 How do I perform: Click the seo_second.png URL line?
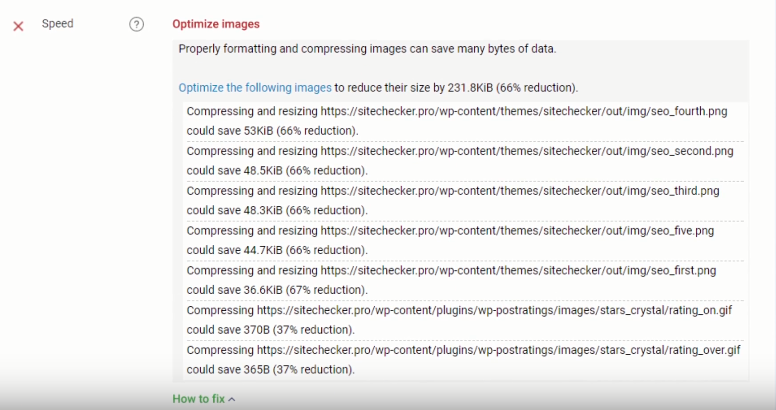[460, 151]
